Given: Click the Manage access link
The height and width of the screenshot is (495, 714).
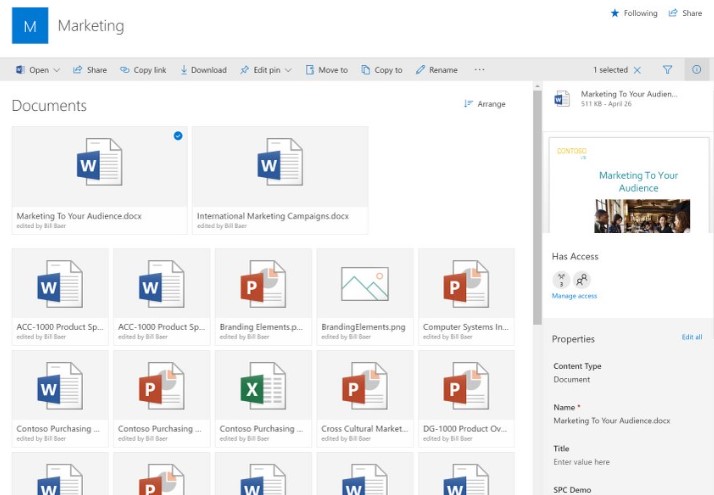Looking at the screenshot, I should 574,296.
